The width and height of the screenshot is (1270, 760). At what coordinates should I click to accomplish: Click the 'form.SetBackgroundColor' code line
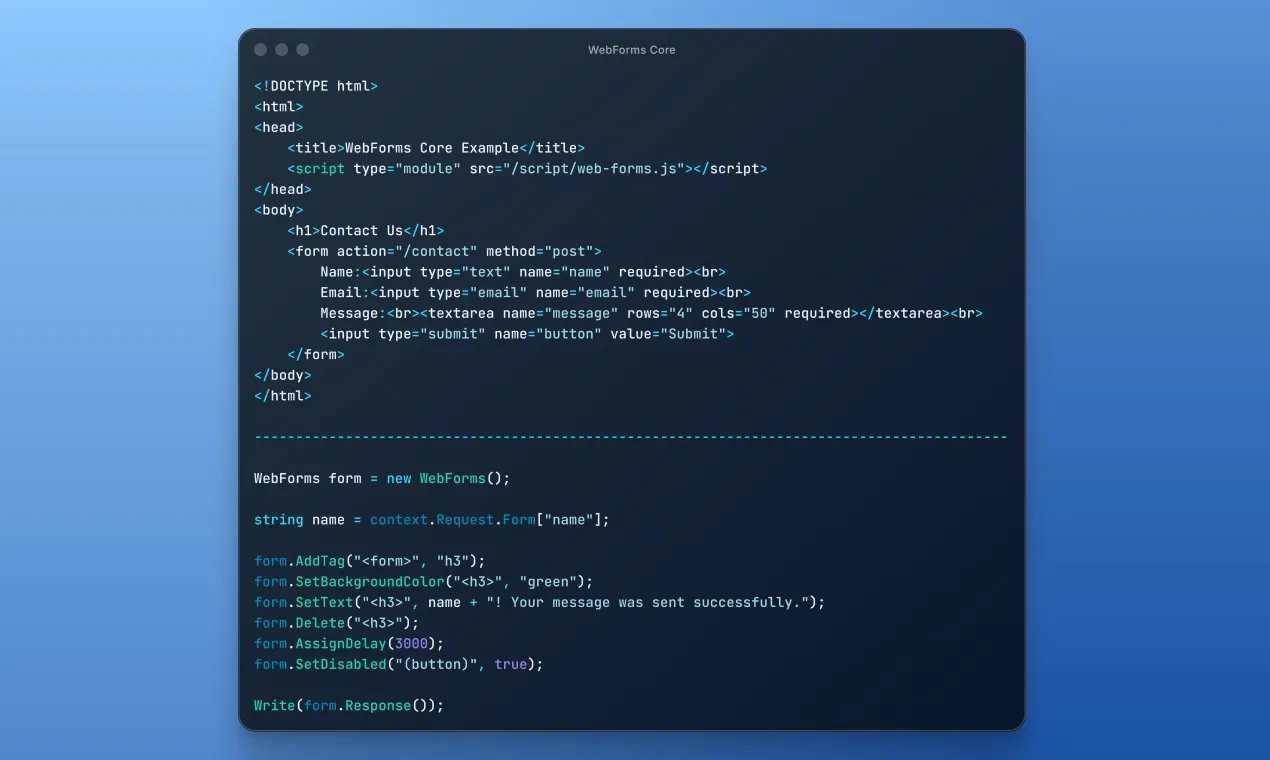424,582
